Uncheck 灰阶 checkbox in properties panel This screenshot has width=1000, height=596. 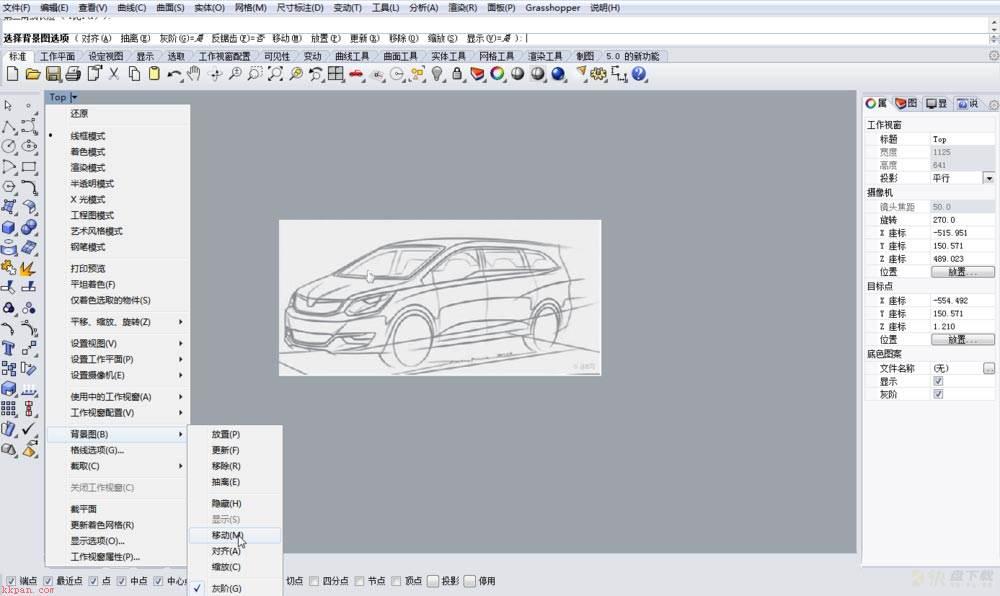938,394
